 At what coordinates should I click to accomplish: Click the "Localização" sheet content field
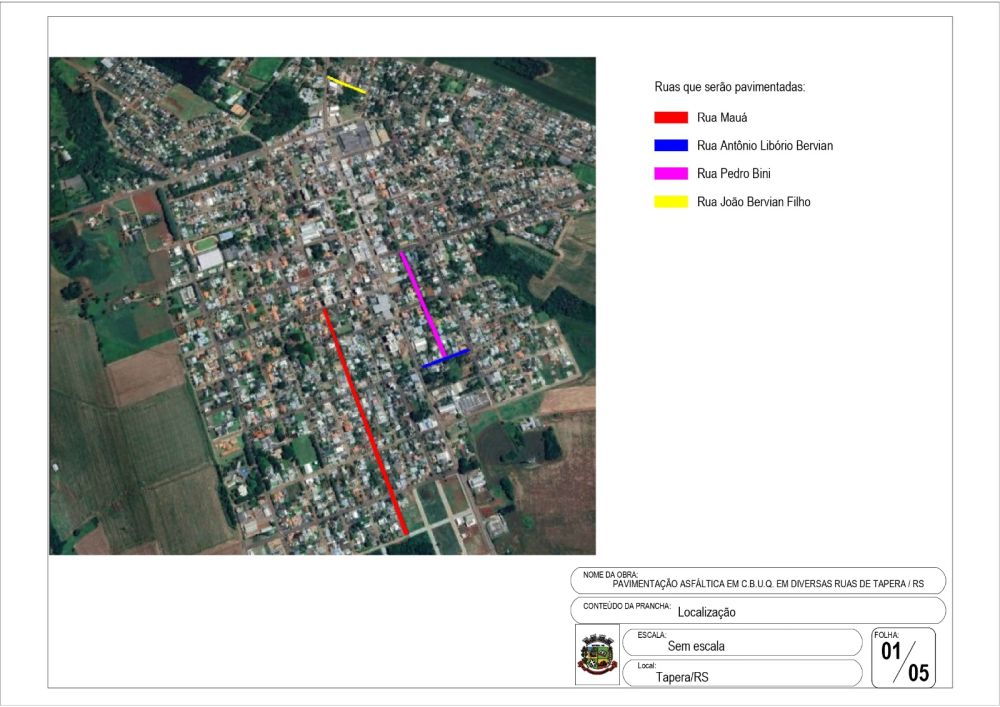click(x=706, y=612)
